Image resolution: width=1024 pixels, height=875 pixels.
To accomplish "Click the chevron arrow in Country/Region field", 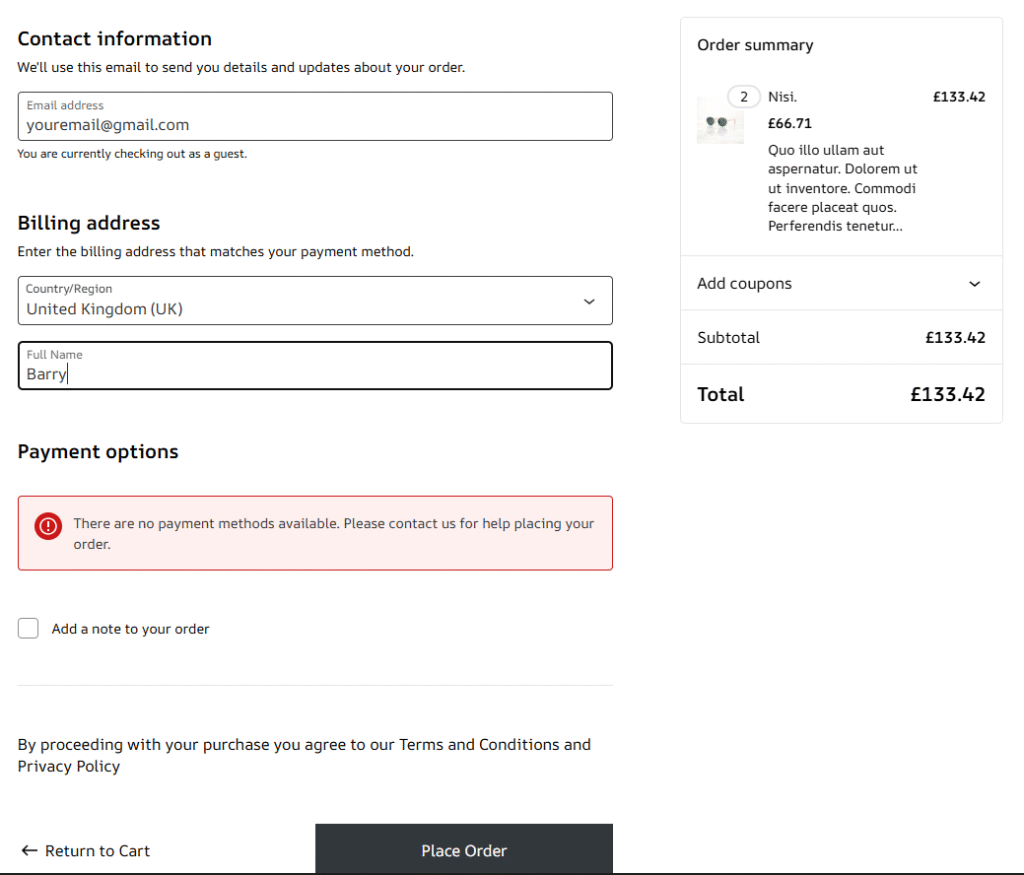I will [x=589, y=302].
